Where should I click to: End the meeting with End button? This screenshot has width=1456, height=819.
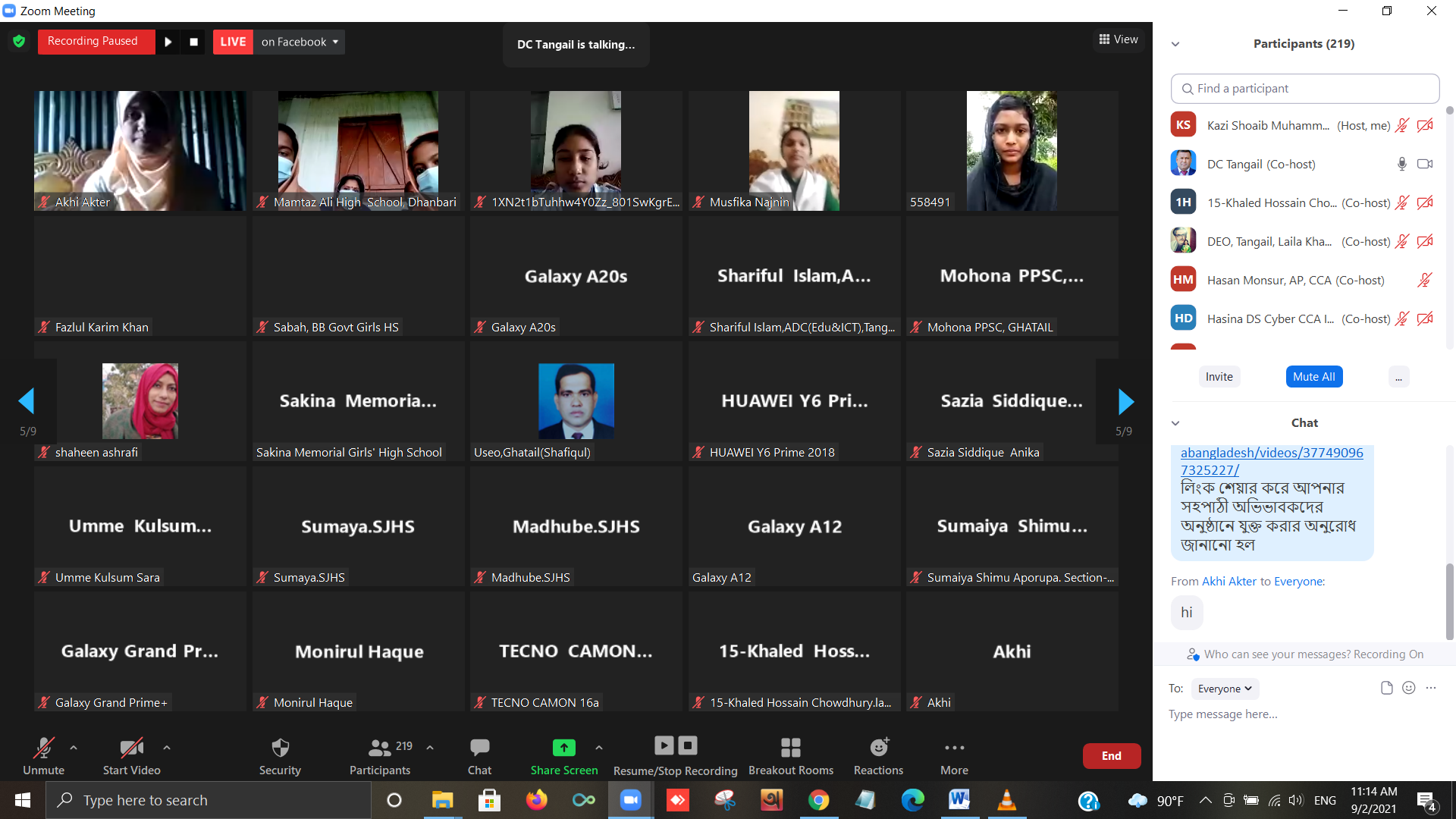(x=1111, y=756)
